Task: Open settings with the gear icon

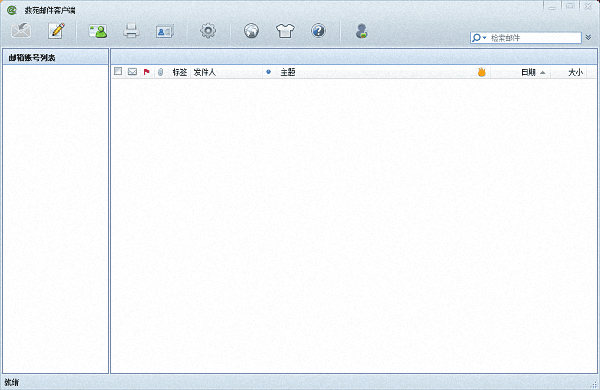Action: click(208, 31)
